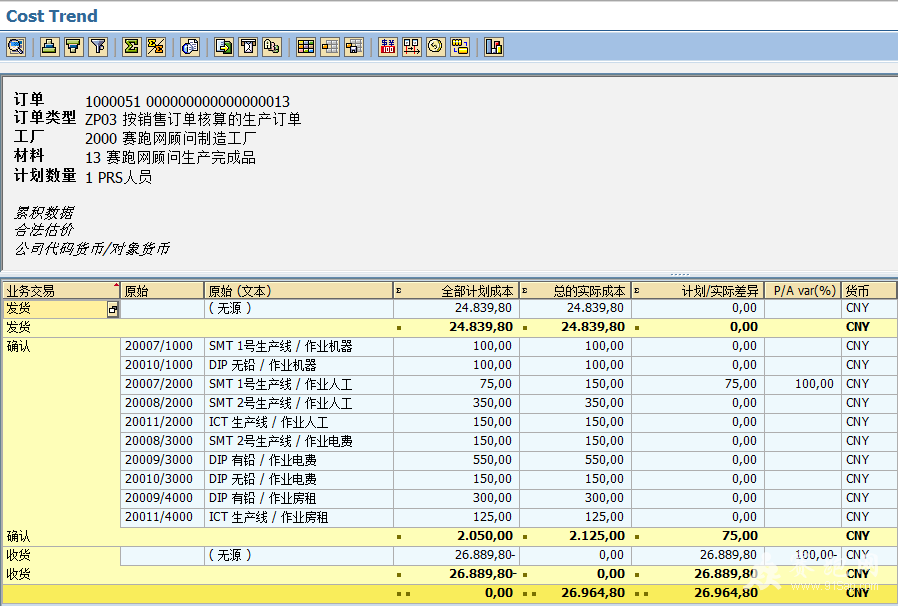Click the sum marker in 计划/实际差异 header
This screenshot has height=606, width=898.
coord(636,291)
